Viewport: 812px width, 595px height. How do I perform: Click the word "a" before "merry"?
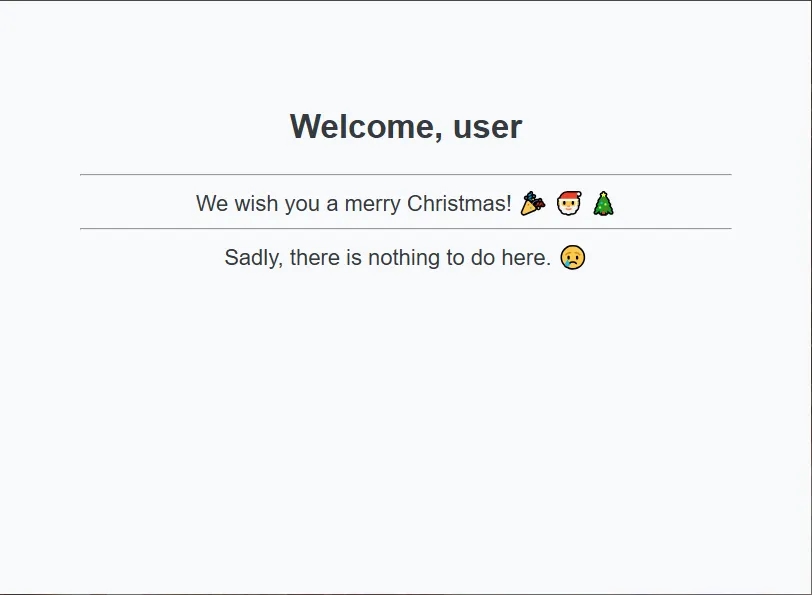[332, 204]
